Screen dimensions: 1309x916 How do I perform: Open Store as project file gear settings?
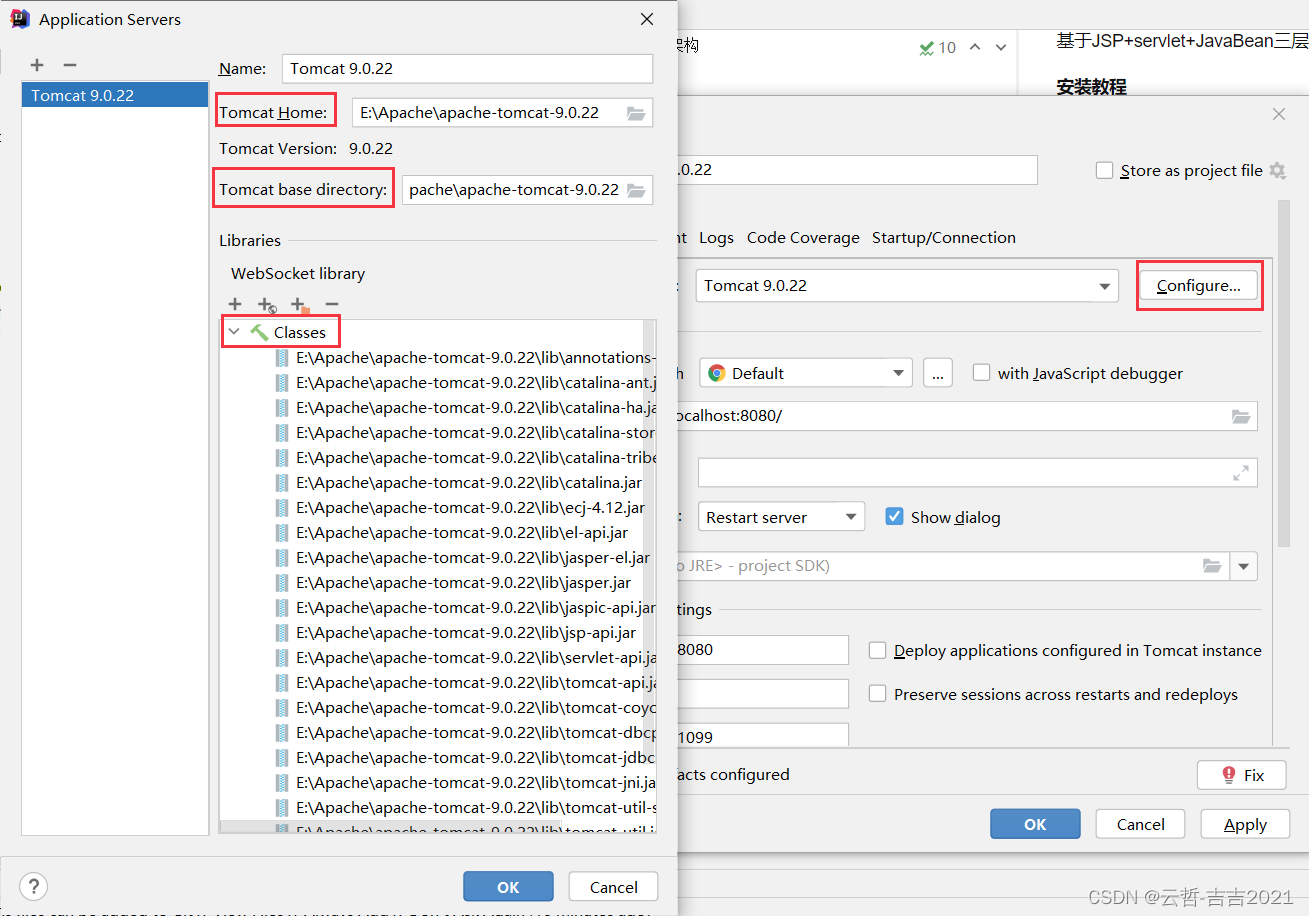pyautogui.click(x=1277, y=170)
